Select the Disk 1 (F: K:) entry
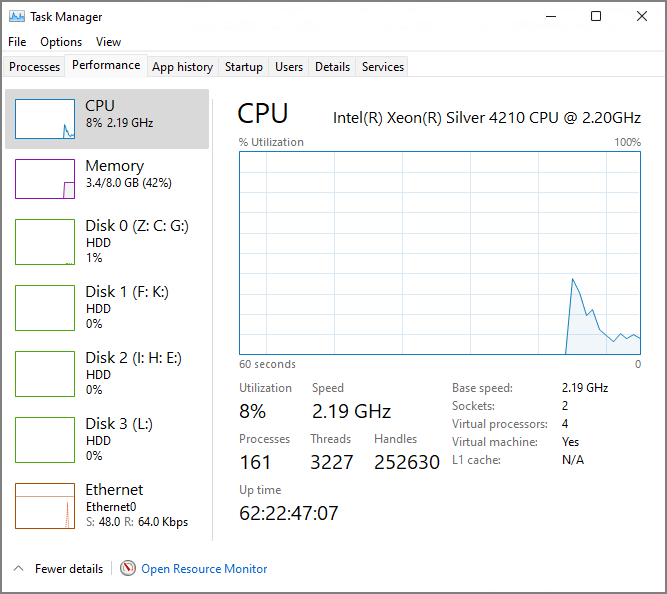The height and width of the screenshot is (594, 667). point(127,307)
